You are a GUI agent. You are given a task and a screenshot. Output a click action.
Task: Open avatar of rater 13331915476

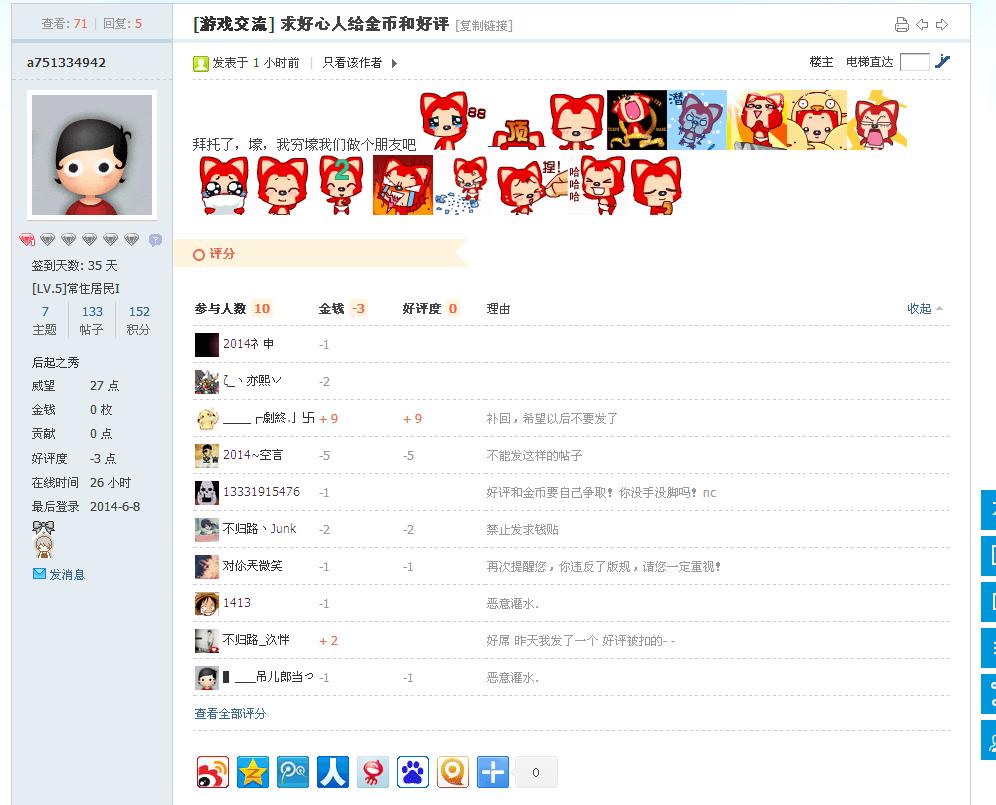(206, 492)
